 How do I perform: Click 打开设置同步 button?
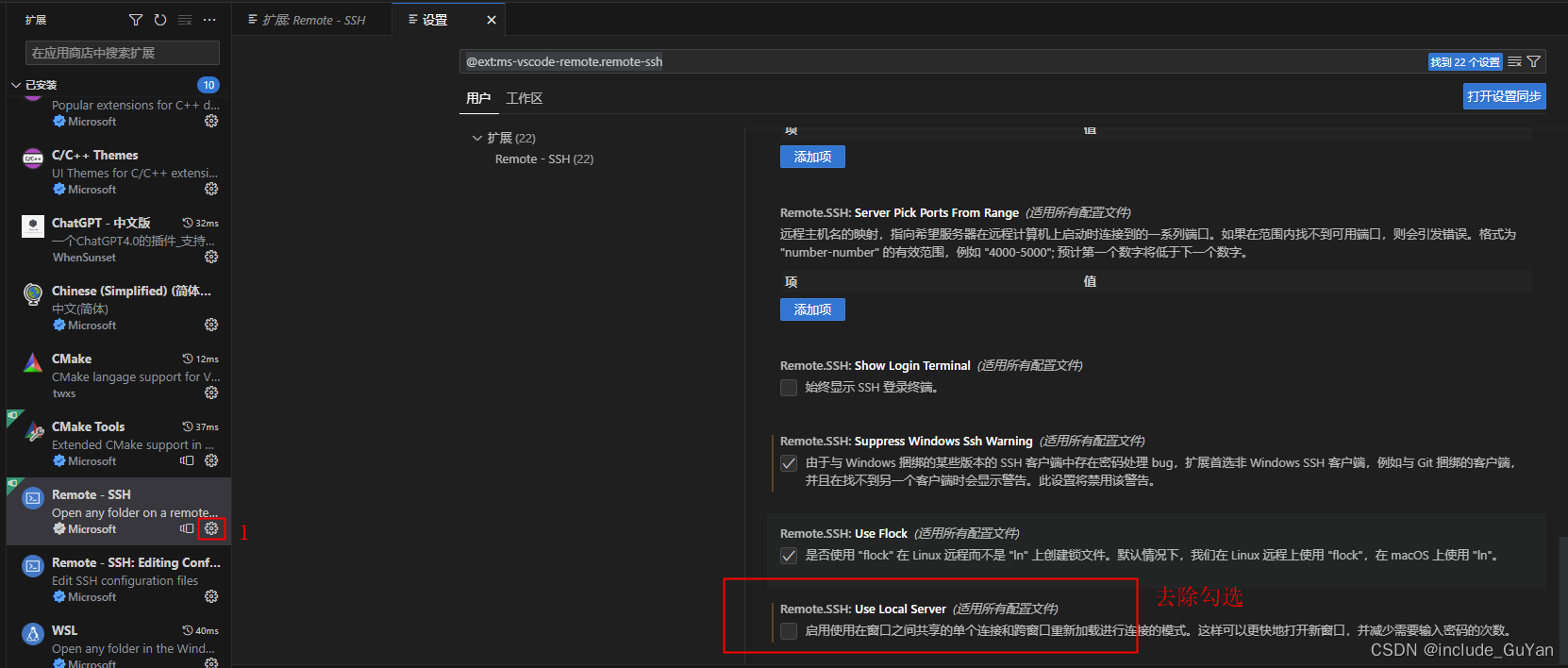(1504, 96)
